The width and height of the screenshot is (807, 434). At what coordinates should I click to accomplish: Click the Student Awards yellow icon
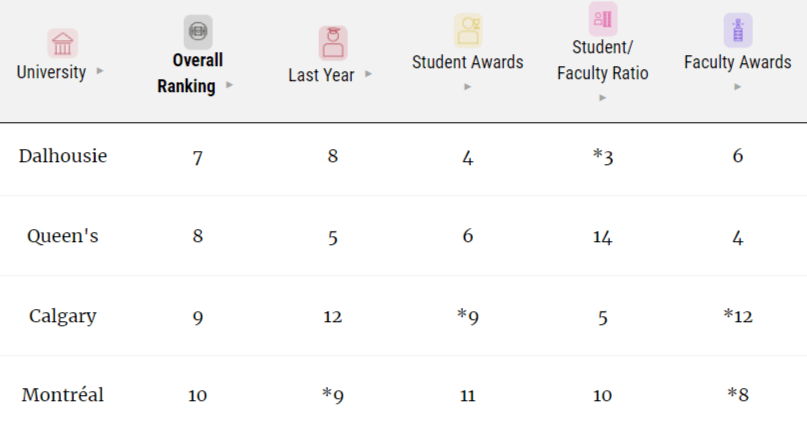tap(468, 30)
